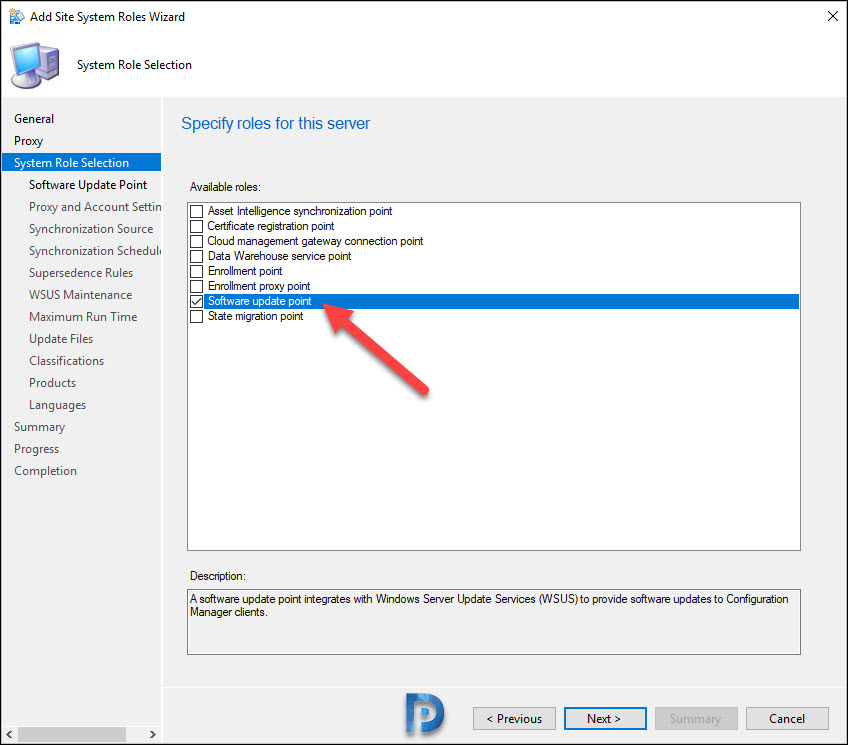Uncheck Software update point checkbox
848x745 pixels.
197,301
